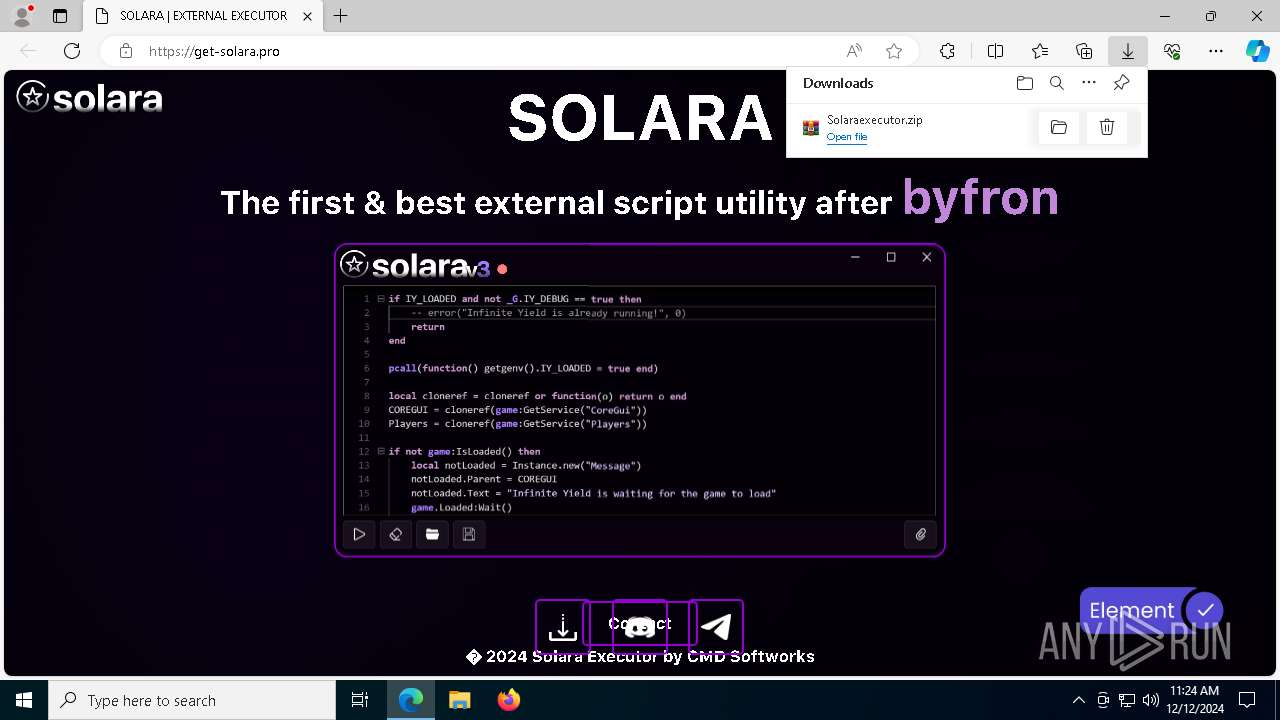Pin the Downloads panel
Viewport: 1280px width, 720px height.
point(1121,83)
